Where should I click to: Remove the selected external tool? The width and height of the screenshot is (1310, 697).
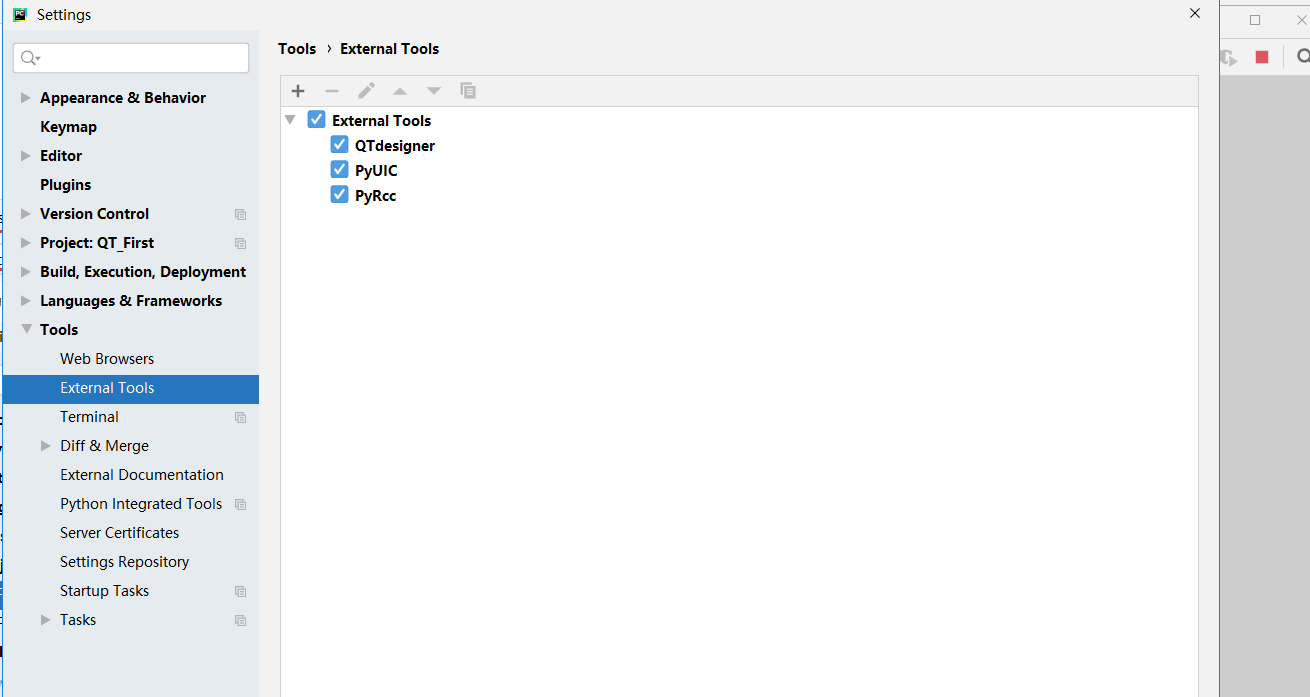click(x=332, y=91)
